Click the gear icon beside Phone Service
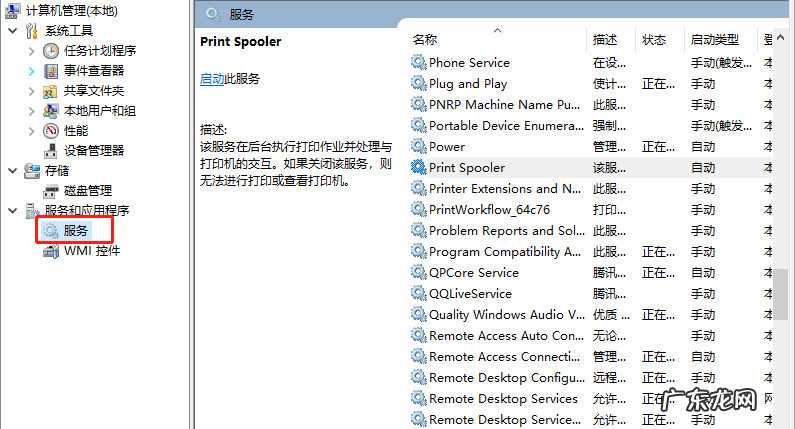This screenshot has height=429, width=795. point(418,62)
